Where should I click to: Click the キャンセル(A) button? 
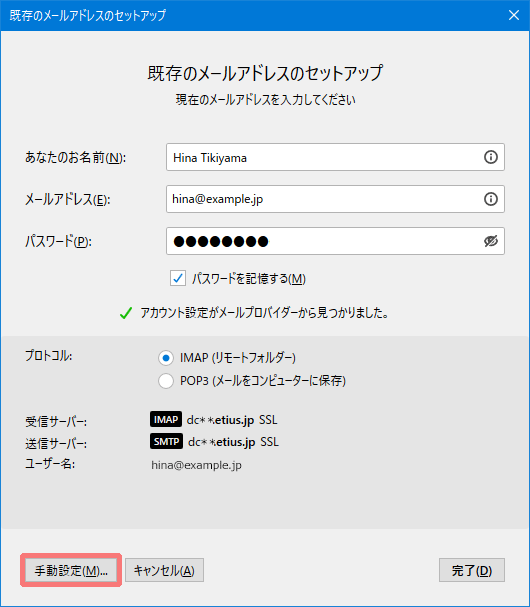[x=164, y=570]
